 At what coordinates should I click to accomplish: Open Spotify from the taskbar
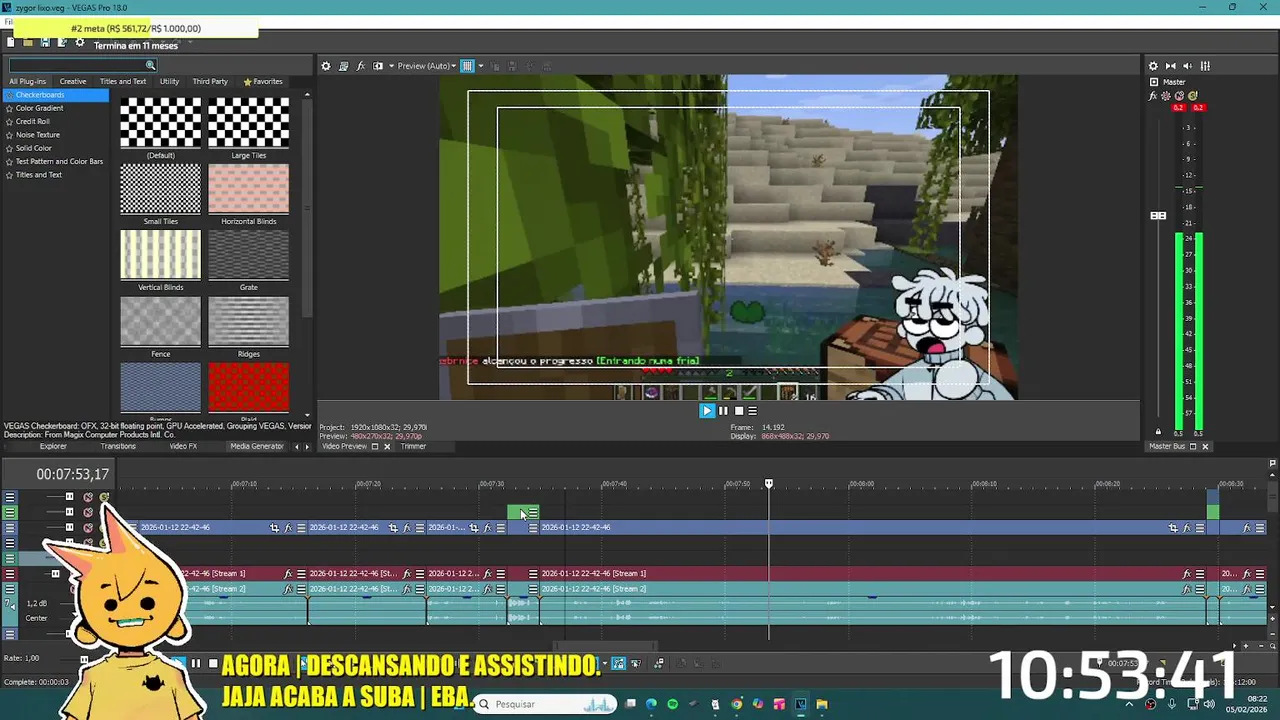click(672, 704)
